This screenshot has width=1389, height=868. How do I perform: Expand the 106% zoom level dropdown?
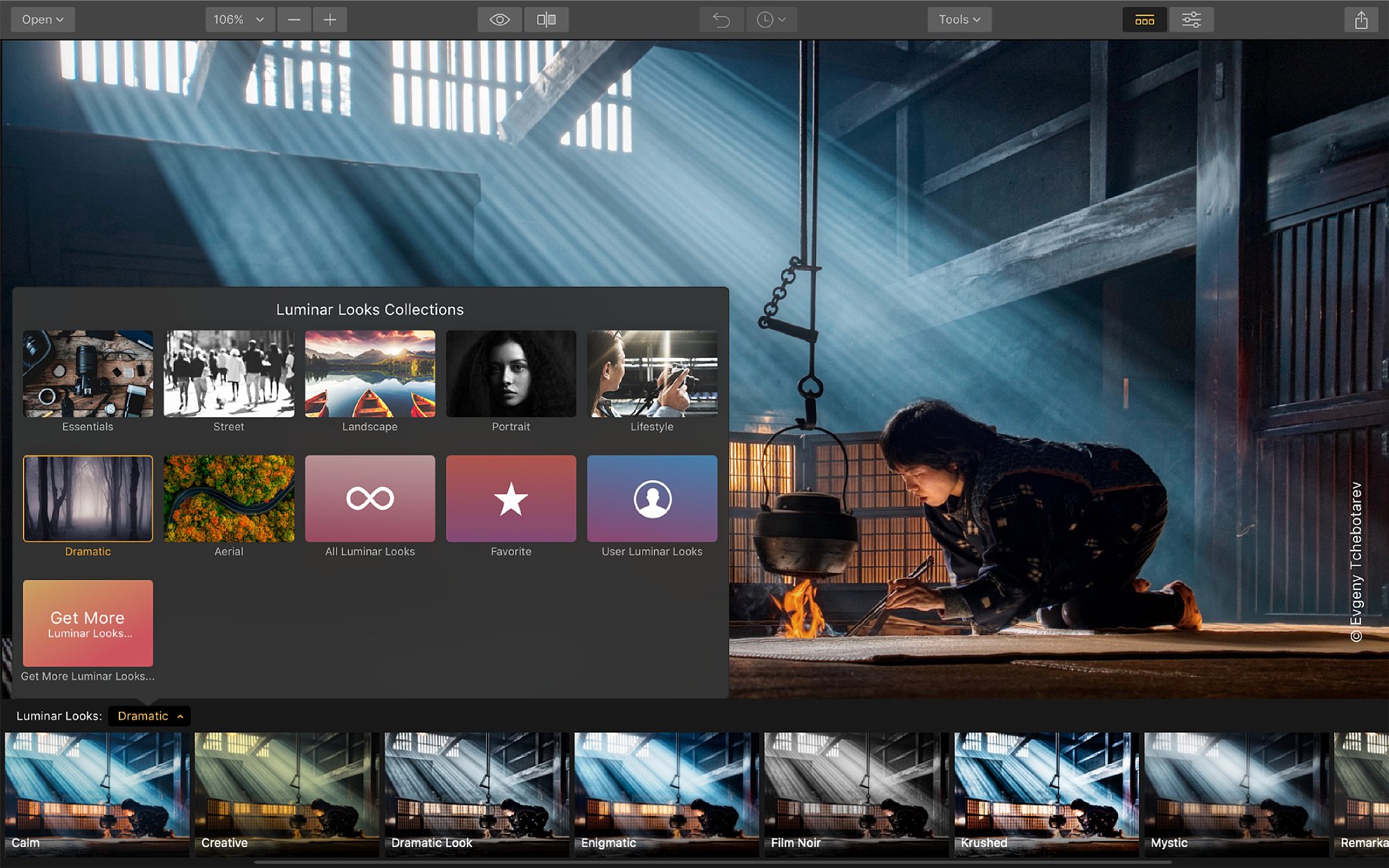tap(239, 19)
